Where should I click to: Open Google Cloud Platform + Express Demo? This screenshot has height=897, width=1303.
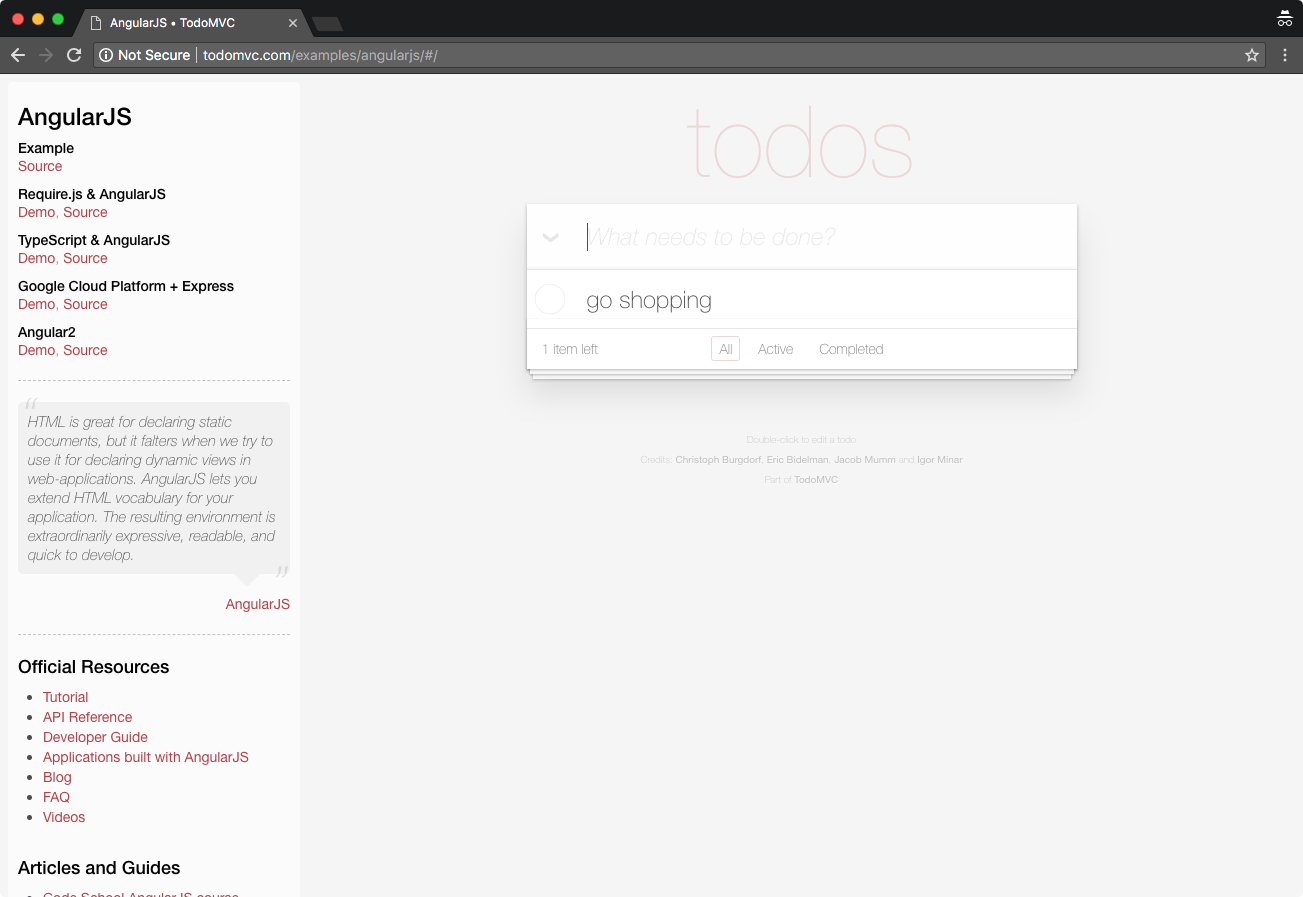36,304
